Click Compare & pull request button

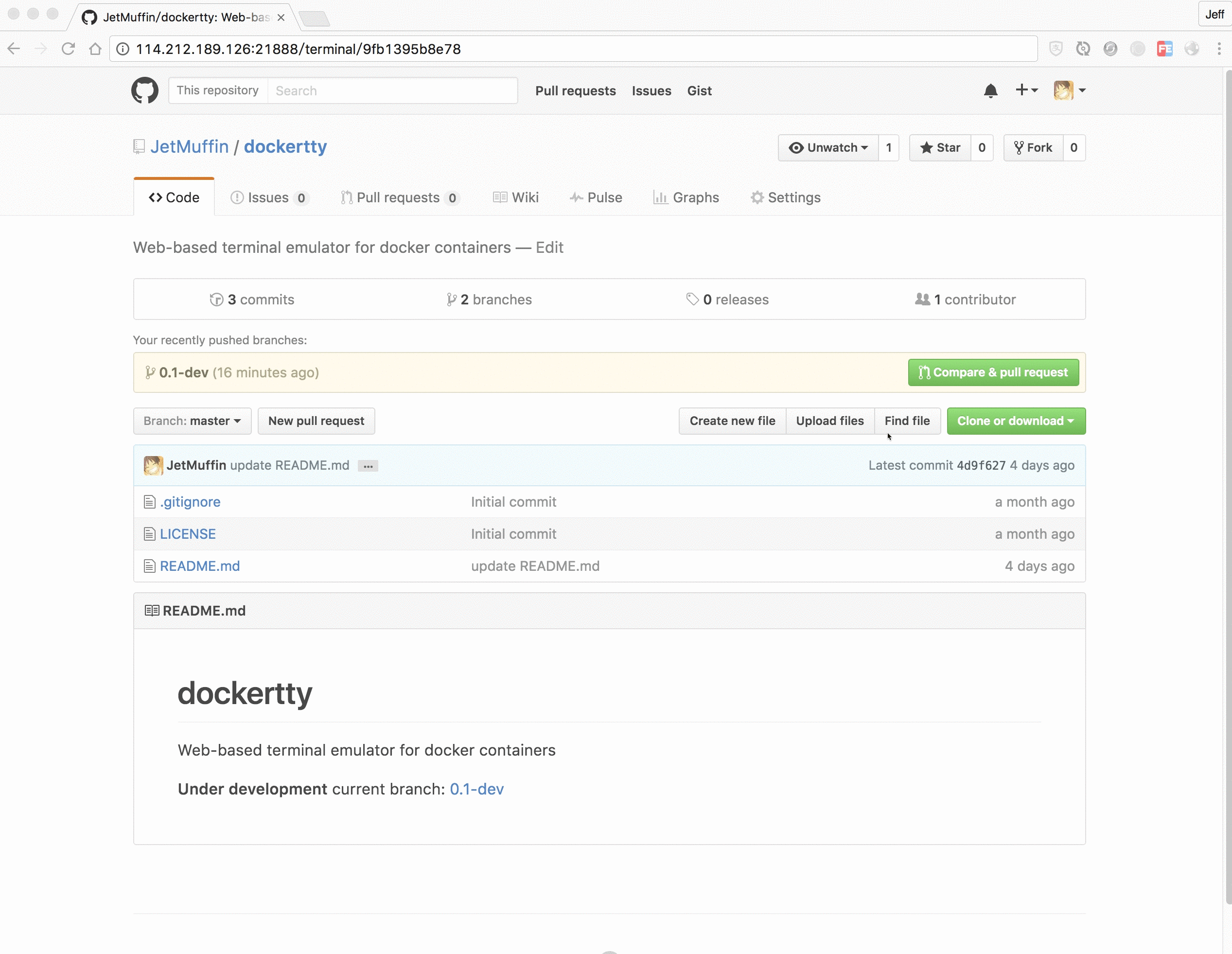(x=993, y=372)
